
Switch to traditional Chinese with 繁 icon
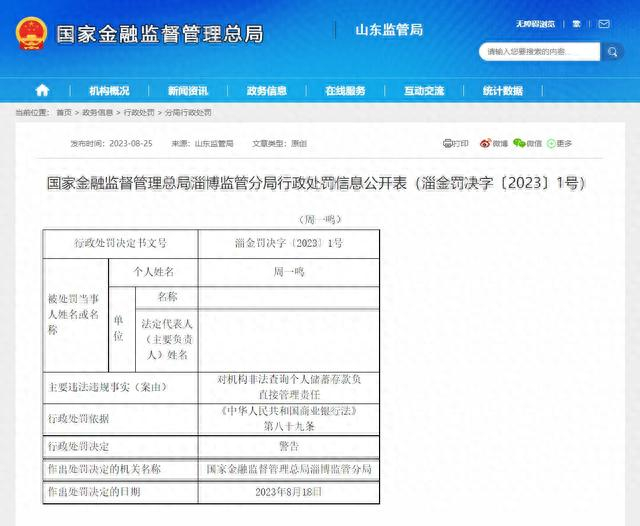pos(576,24)
